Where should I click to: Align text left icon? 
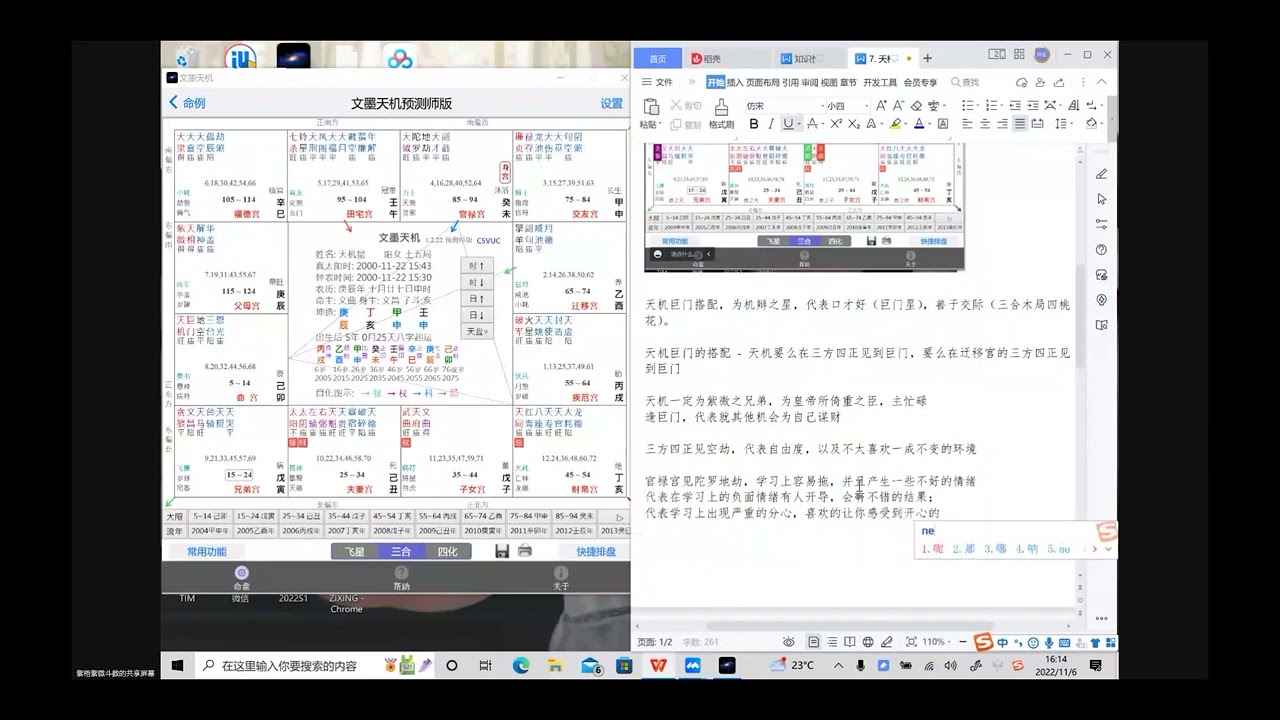pos(967,124)
